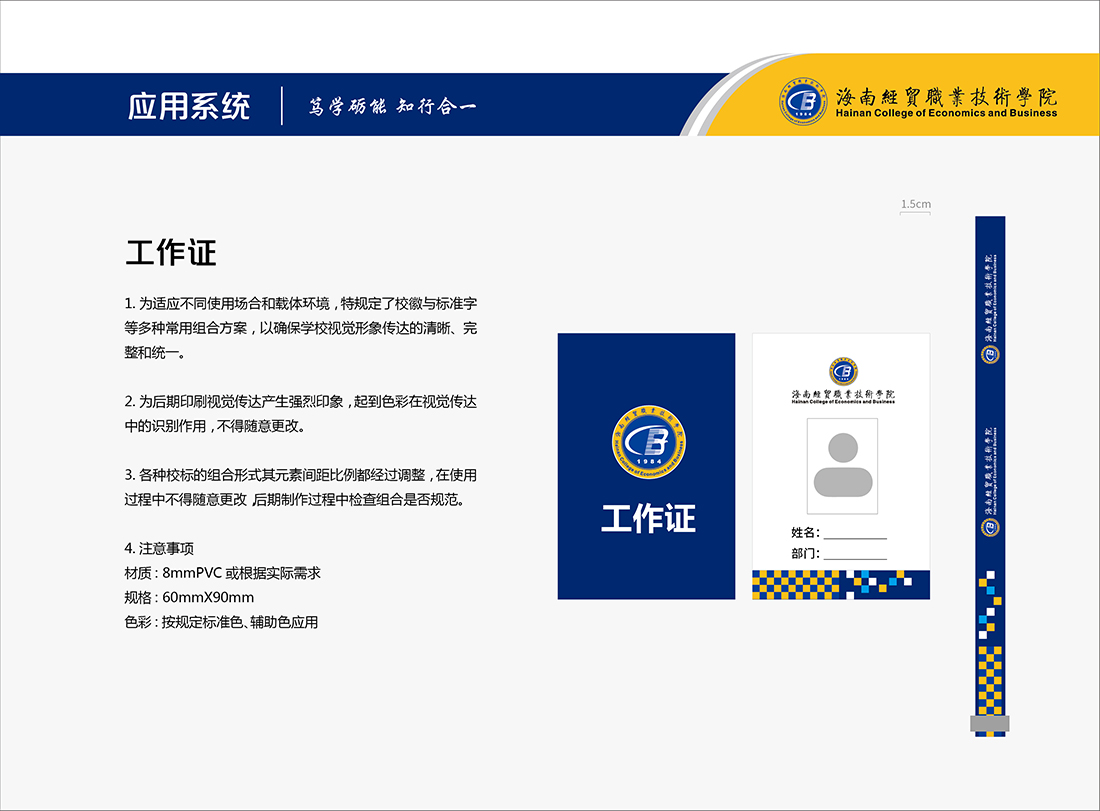
Task: Click the 1.5cm dimension label
Action: [915, 204]
